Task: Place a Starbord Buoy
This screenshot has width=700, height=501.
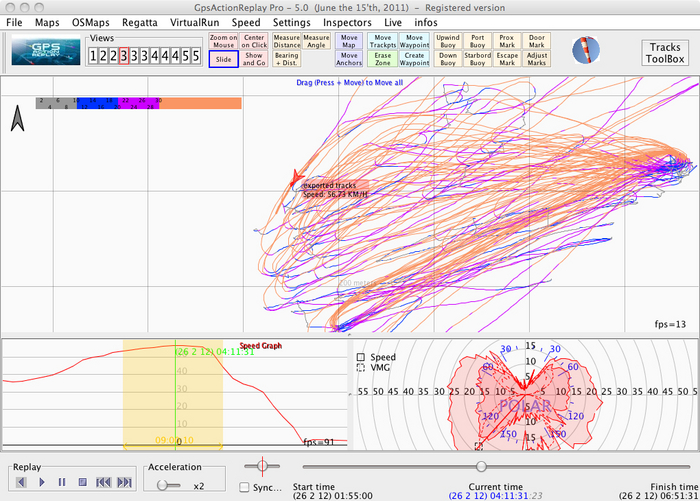Action: pyautogui.click(x=478, y=59)
